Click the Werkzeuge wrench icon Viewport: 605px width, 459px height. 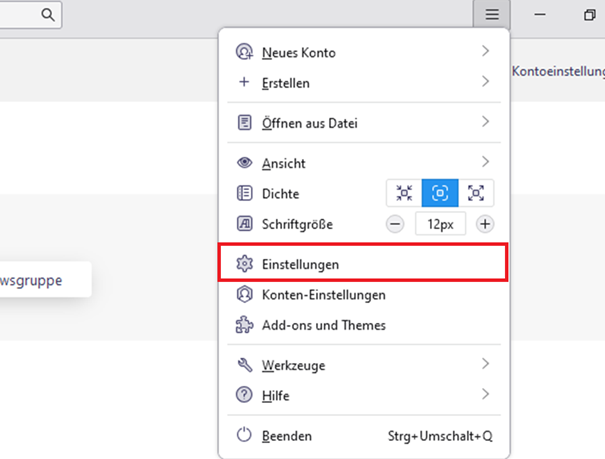point(244,366)
